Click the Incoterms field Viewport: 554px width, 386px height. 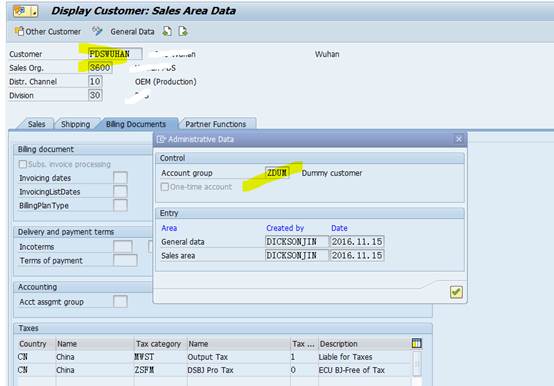click(x=123, y=247)
